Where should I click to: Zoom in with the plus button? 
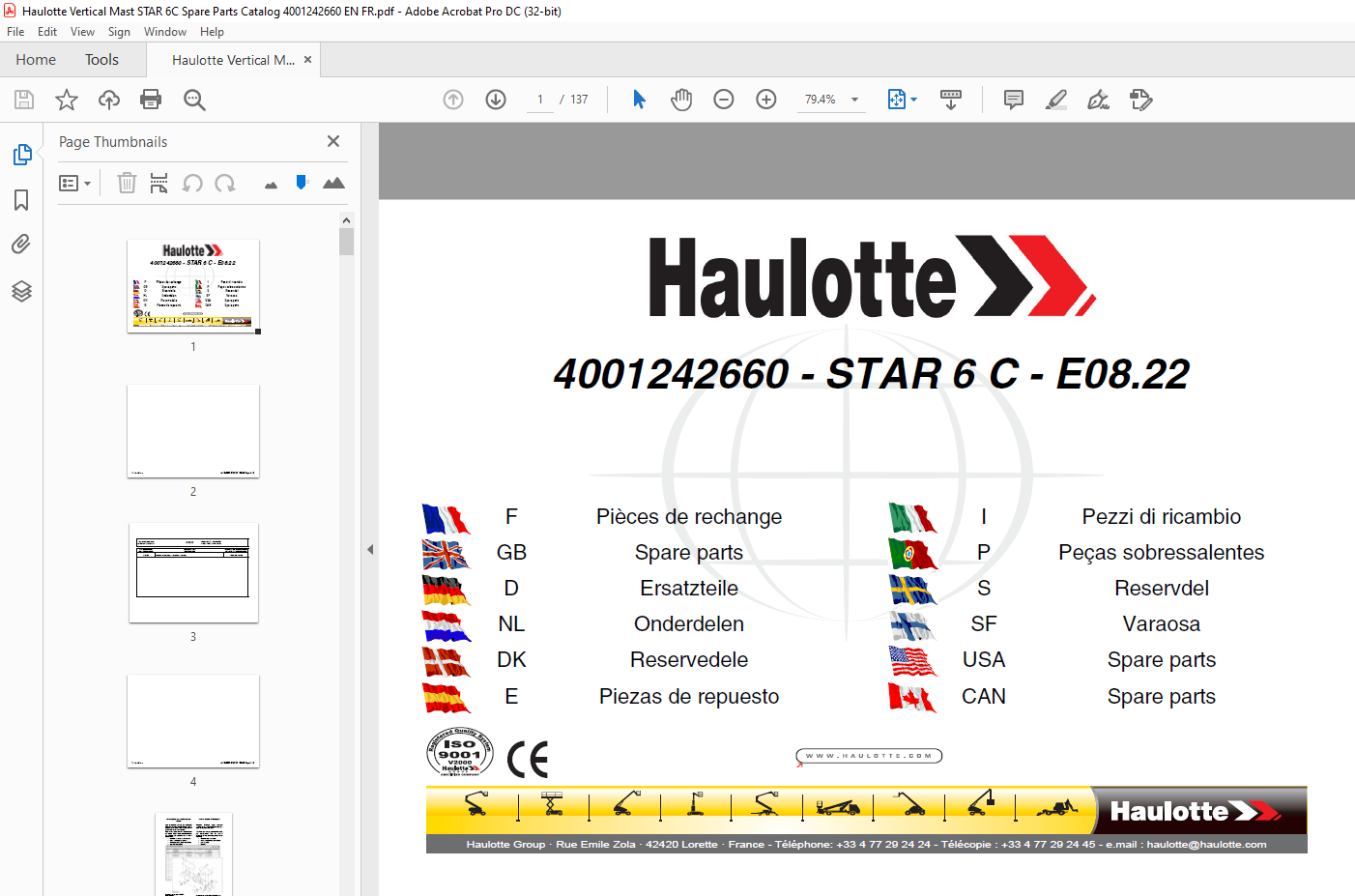click(766, 100)
